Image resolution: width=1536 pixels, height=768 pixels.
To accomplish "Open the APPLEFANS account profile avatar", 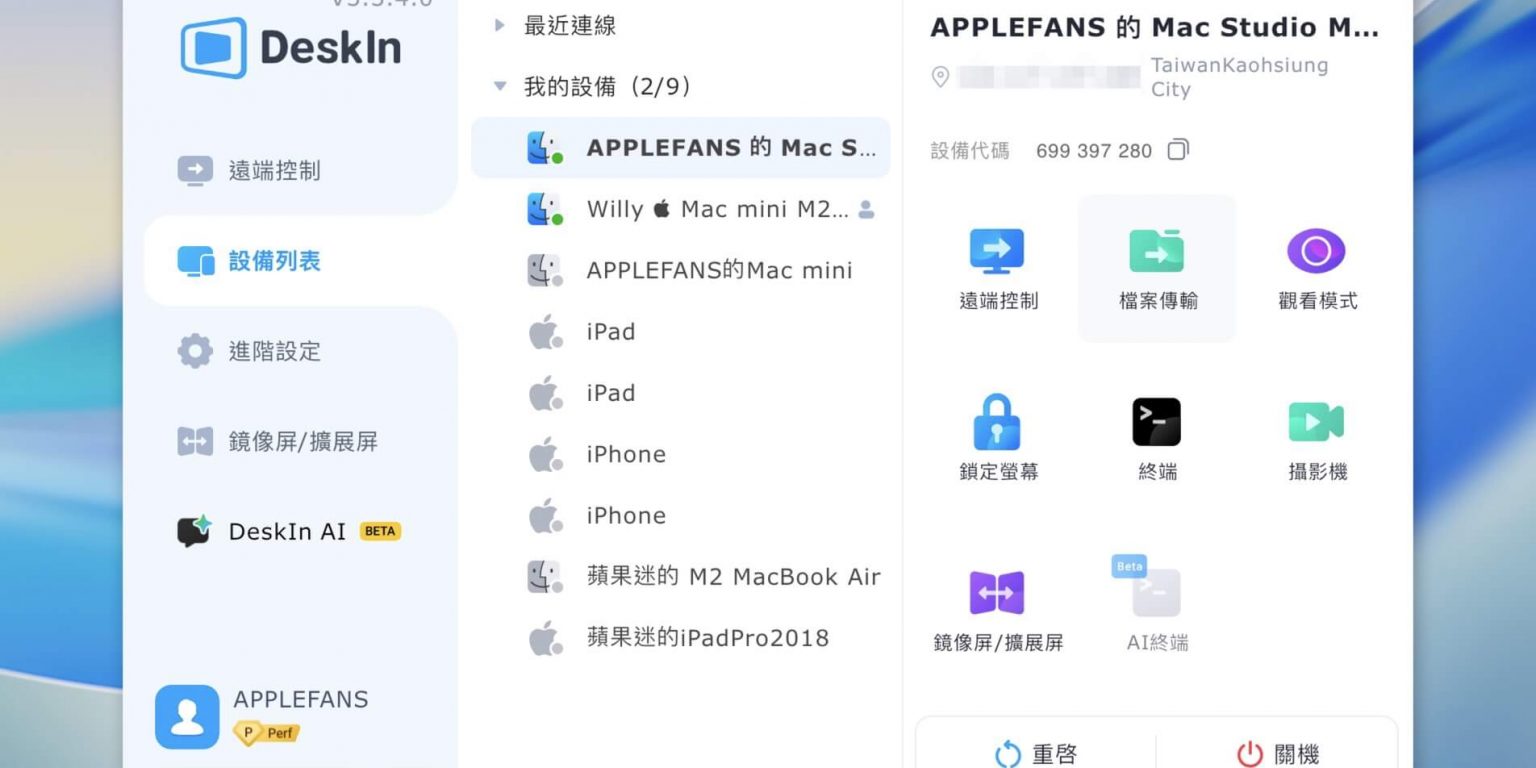I will pyautogui.click(x=187, y=716).
